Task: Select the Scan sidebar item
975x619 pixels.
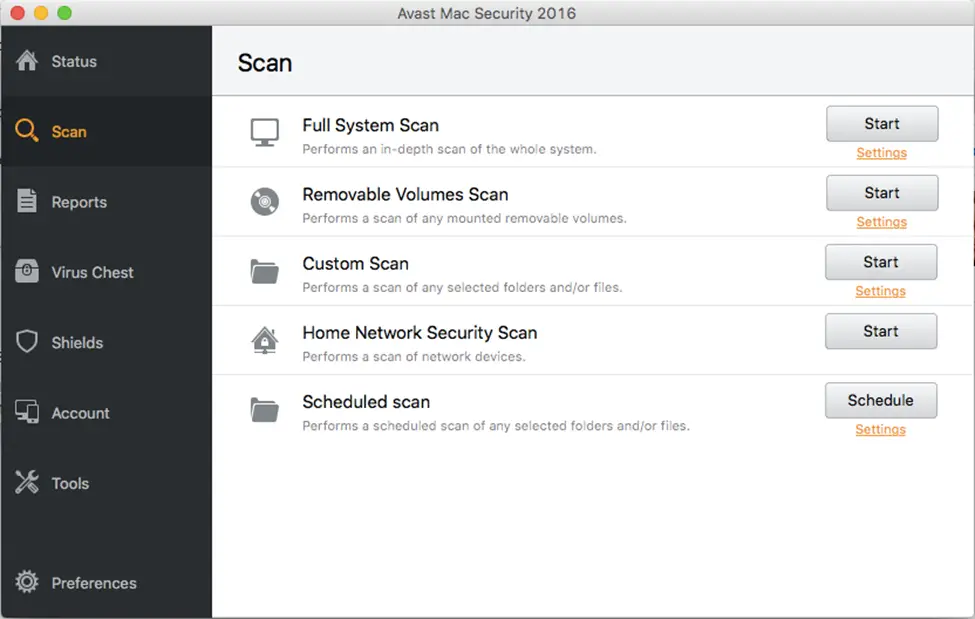Action: 106,131
